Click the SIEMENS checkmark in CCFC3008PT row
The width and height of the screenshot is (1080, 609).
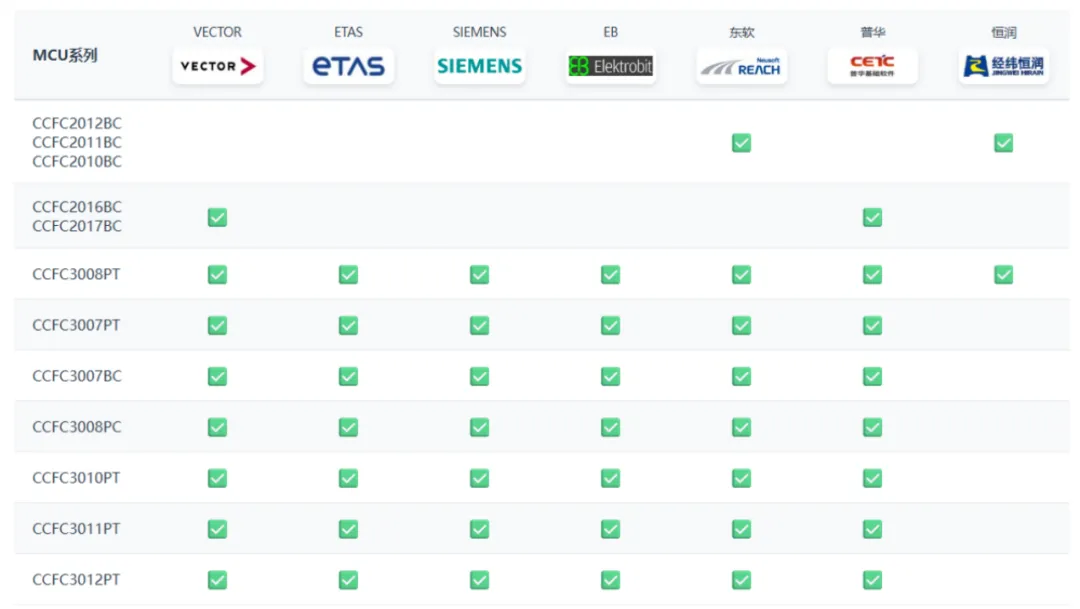479,274
